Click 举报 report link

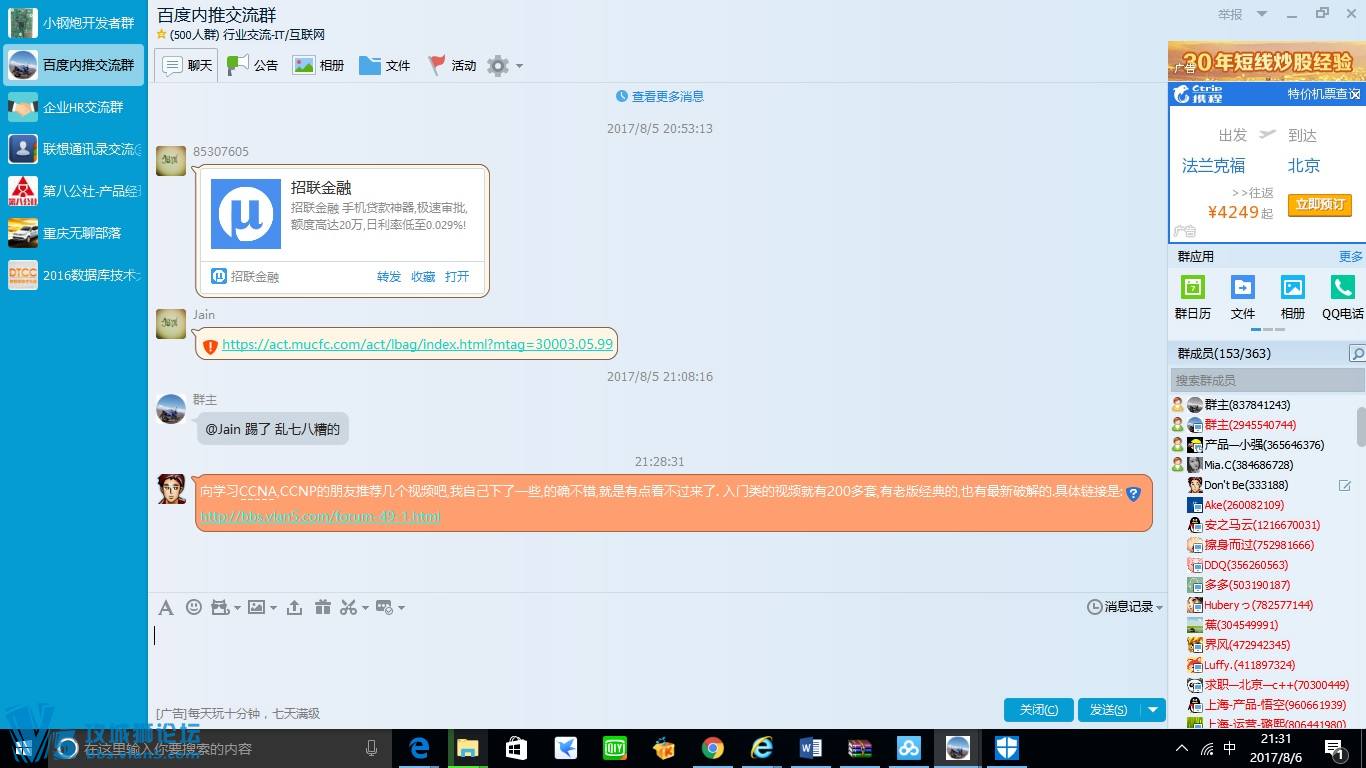point(1230,15)
